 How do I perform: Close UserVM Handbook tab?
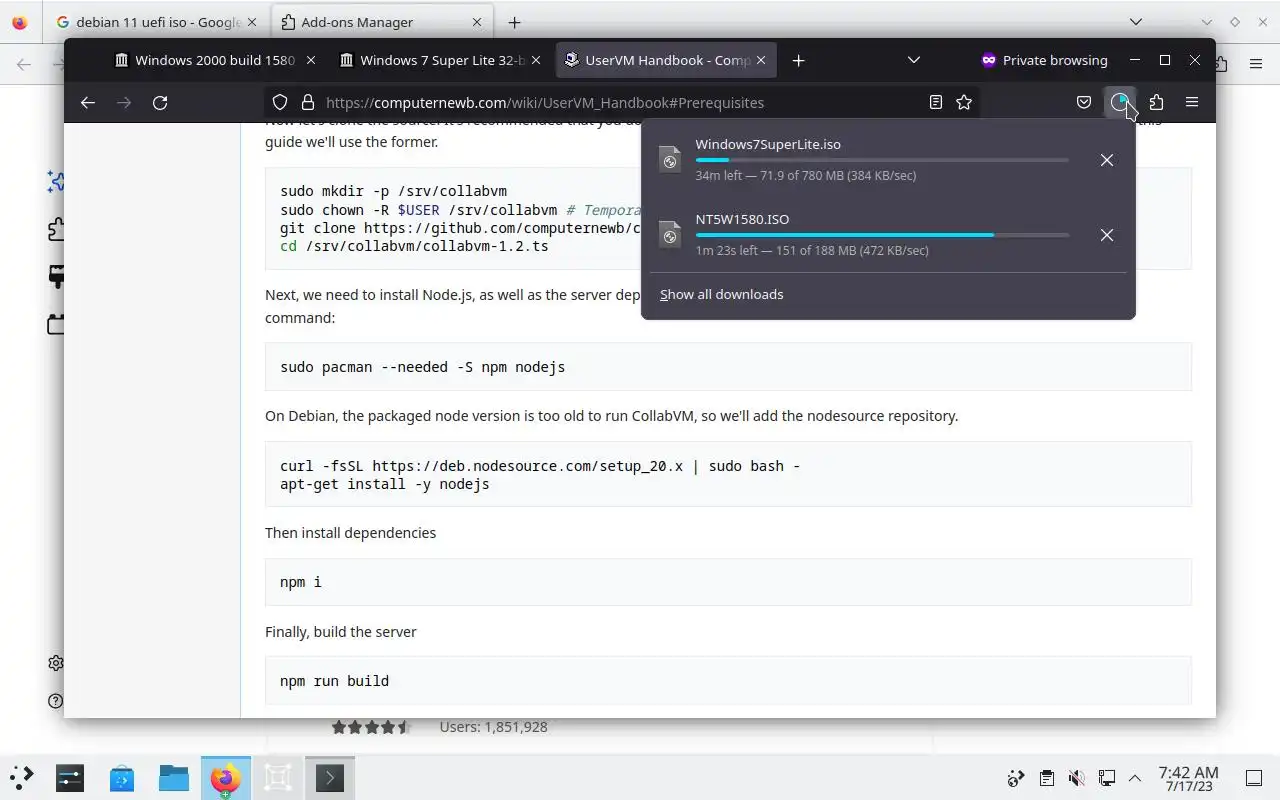tap(761, 60)
